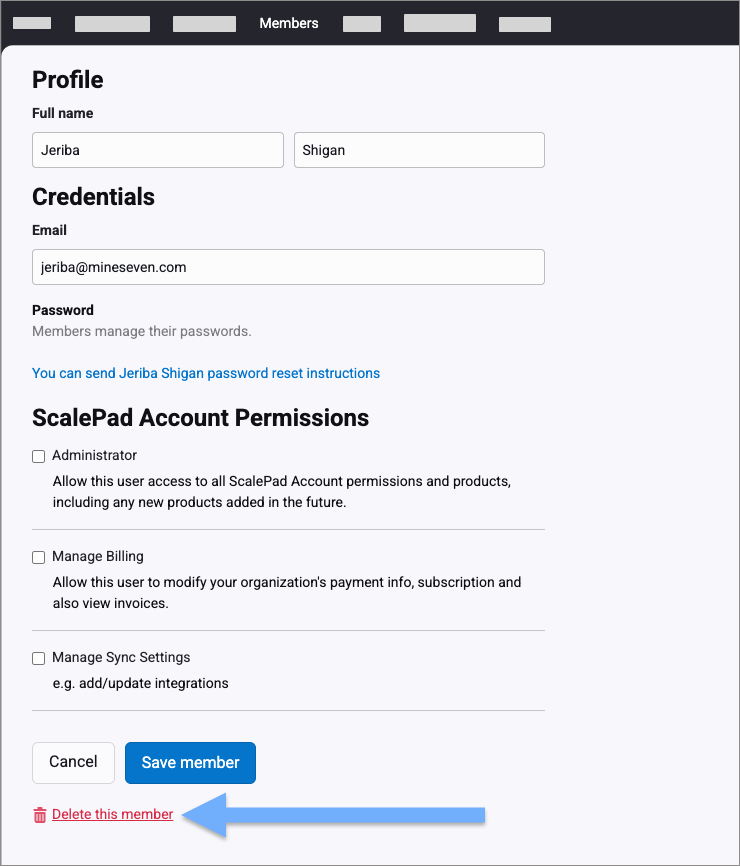
Task: Open the second redacted nav item from right
Action: pyautogui.click(x=440, y=23)
